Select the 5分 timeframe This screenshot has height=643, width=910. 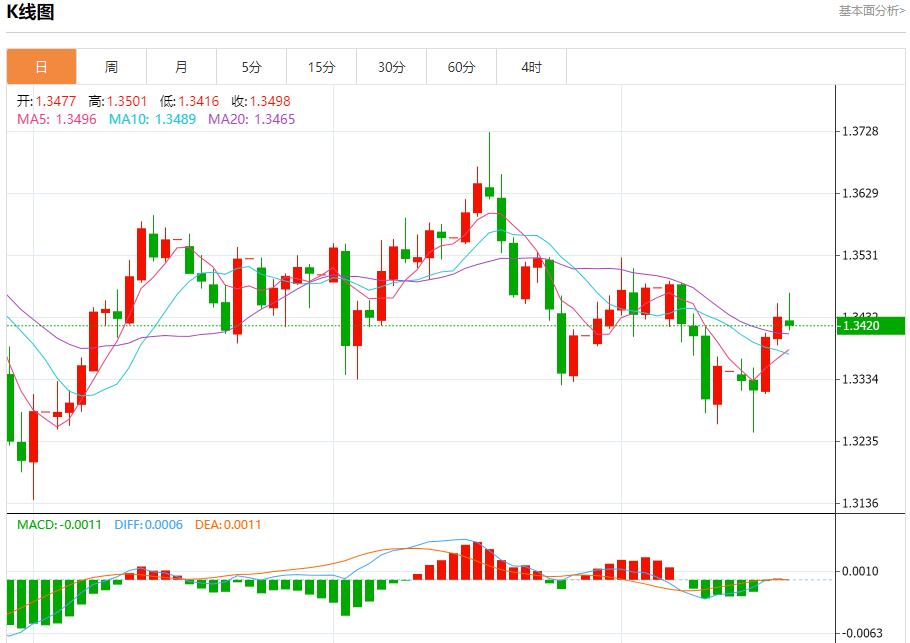(251, 66)
